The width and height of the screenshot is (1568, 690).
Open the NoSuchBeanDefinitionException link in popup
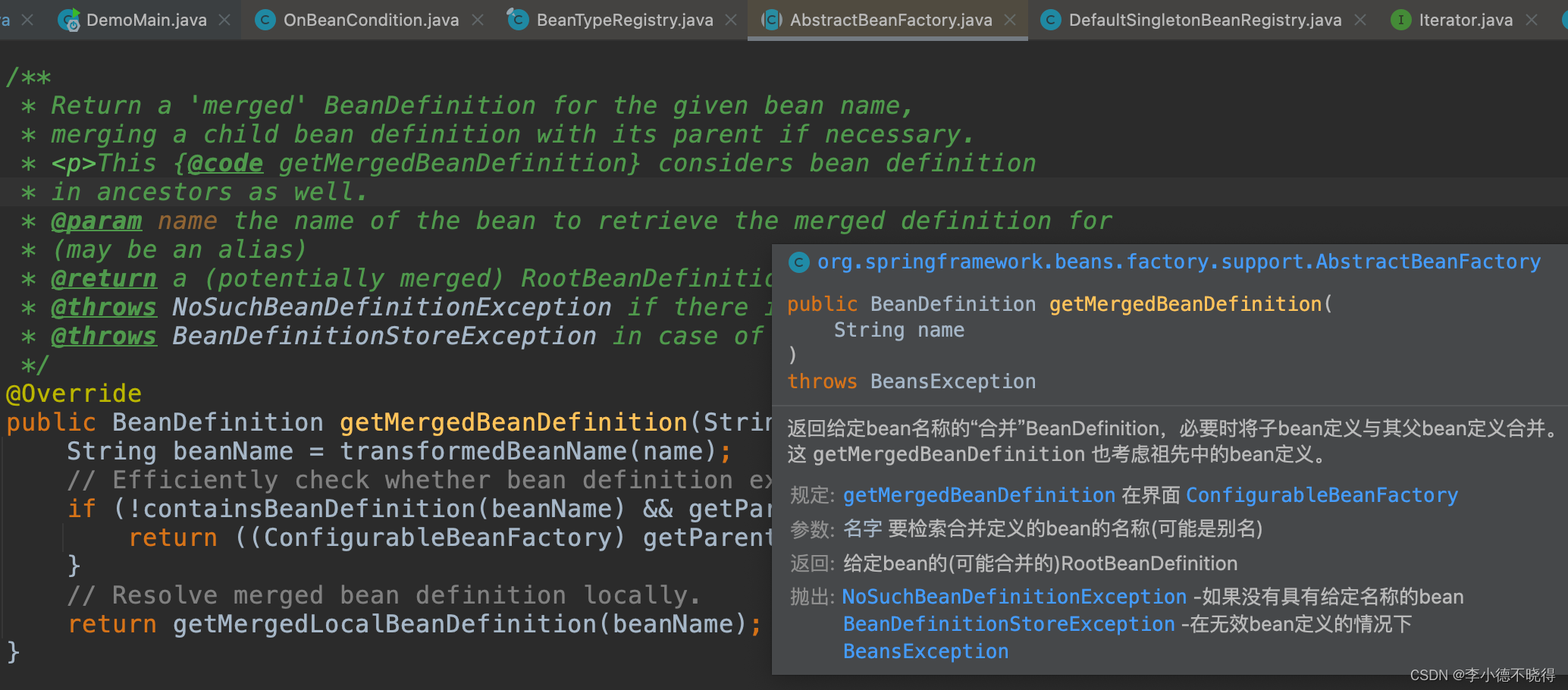click(x=1014, y=597)
